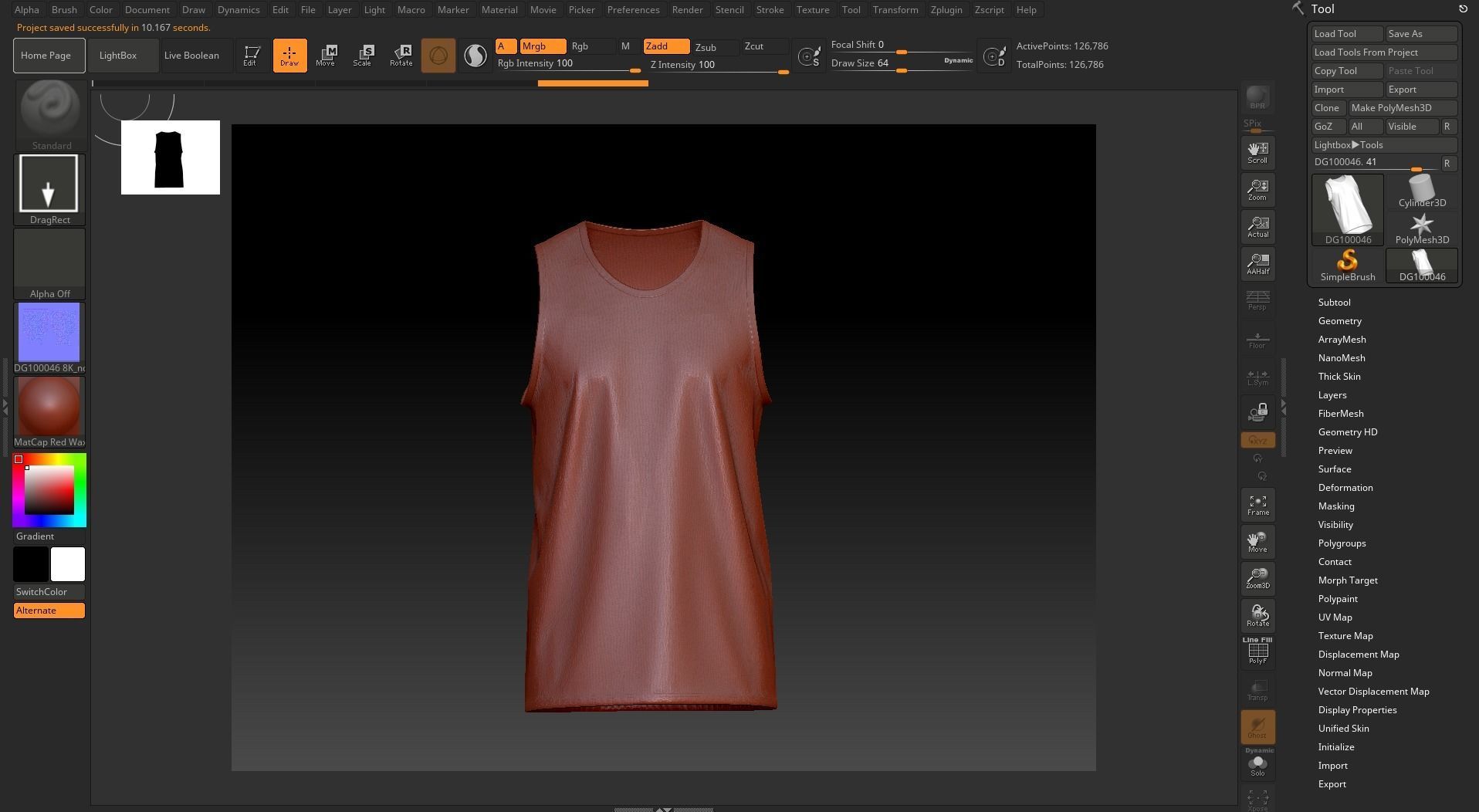Expand the Displacement Map section
This screenshot has height=812, width=1479.
[1358, 655]
